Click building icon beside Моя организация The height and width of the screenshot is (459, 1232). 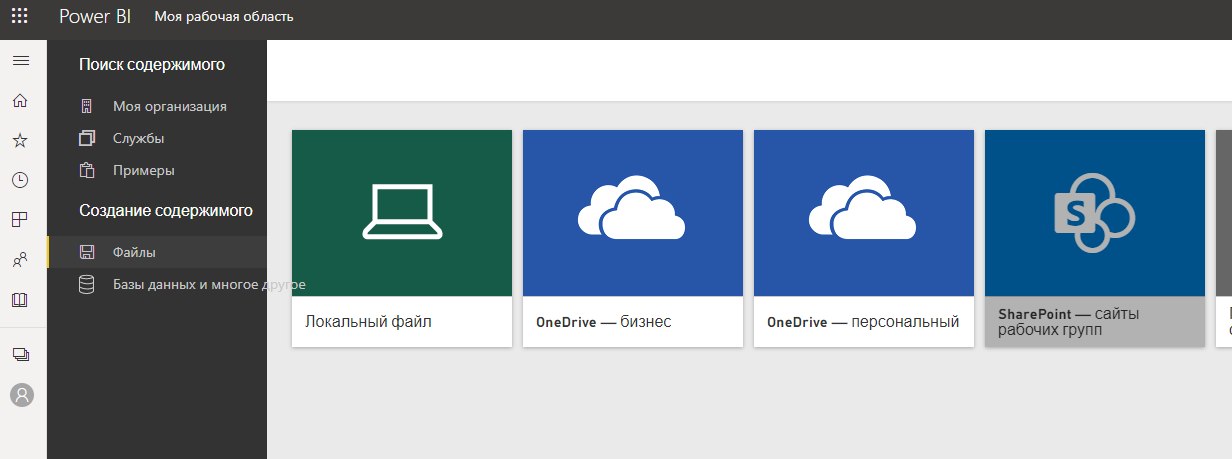(87, 106)
